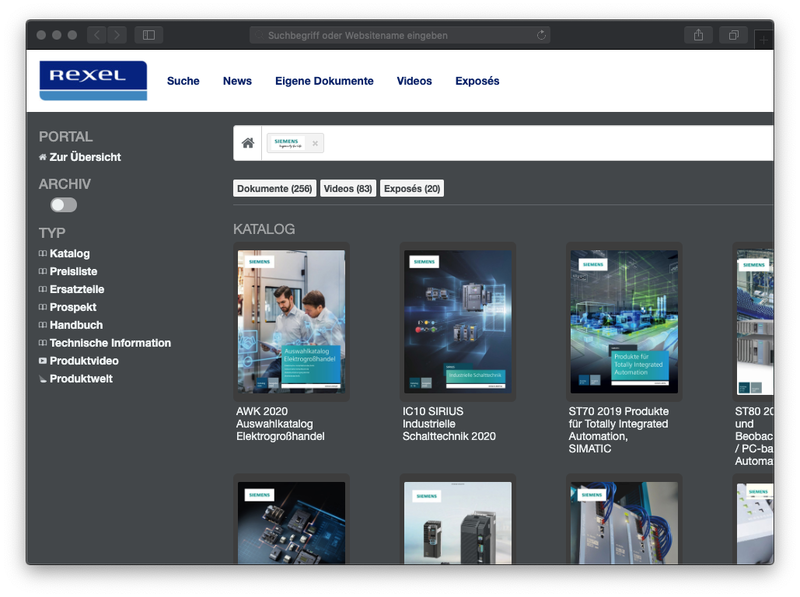Image resolution: width=800 pixels, height=597 pixels.
Task: Click the Produktwelt icon at sidebar bottom
Action: point(41,378)
